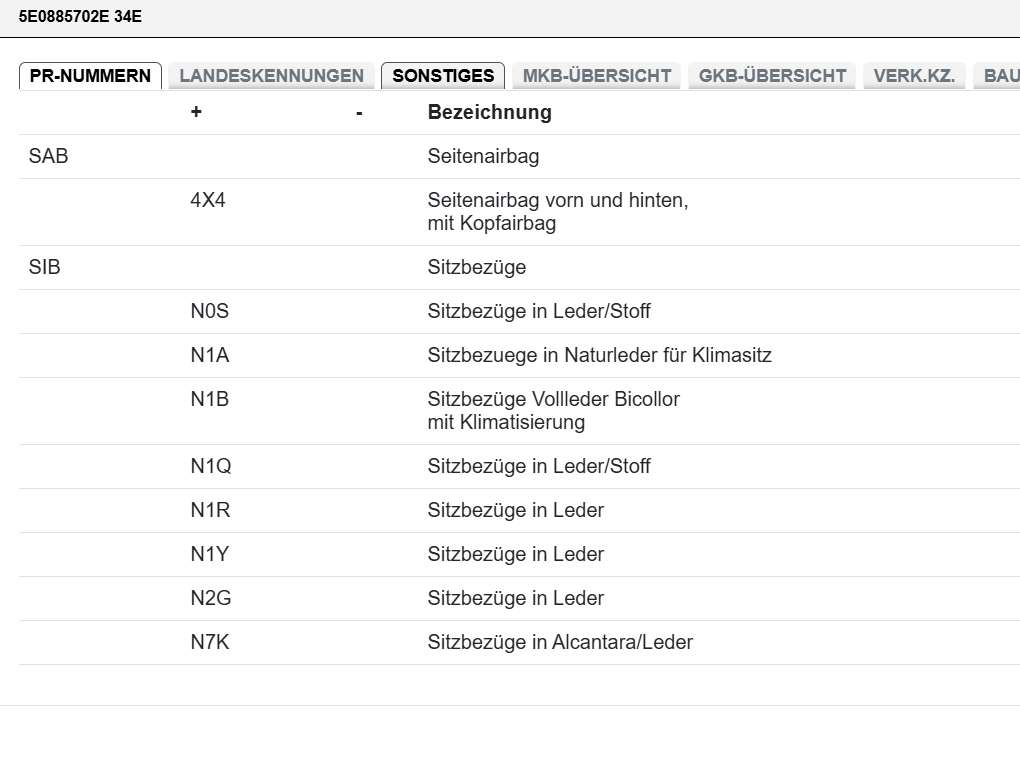Viewport: 1020px width, 778px height.
Task: Click the SIB Sitzbezüge group row
Action: (x=520, y=267)
